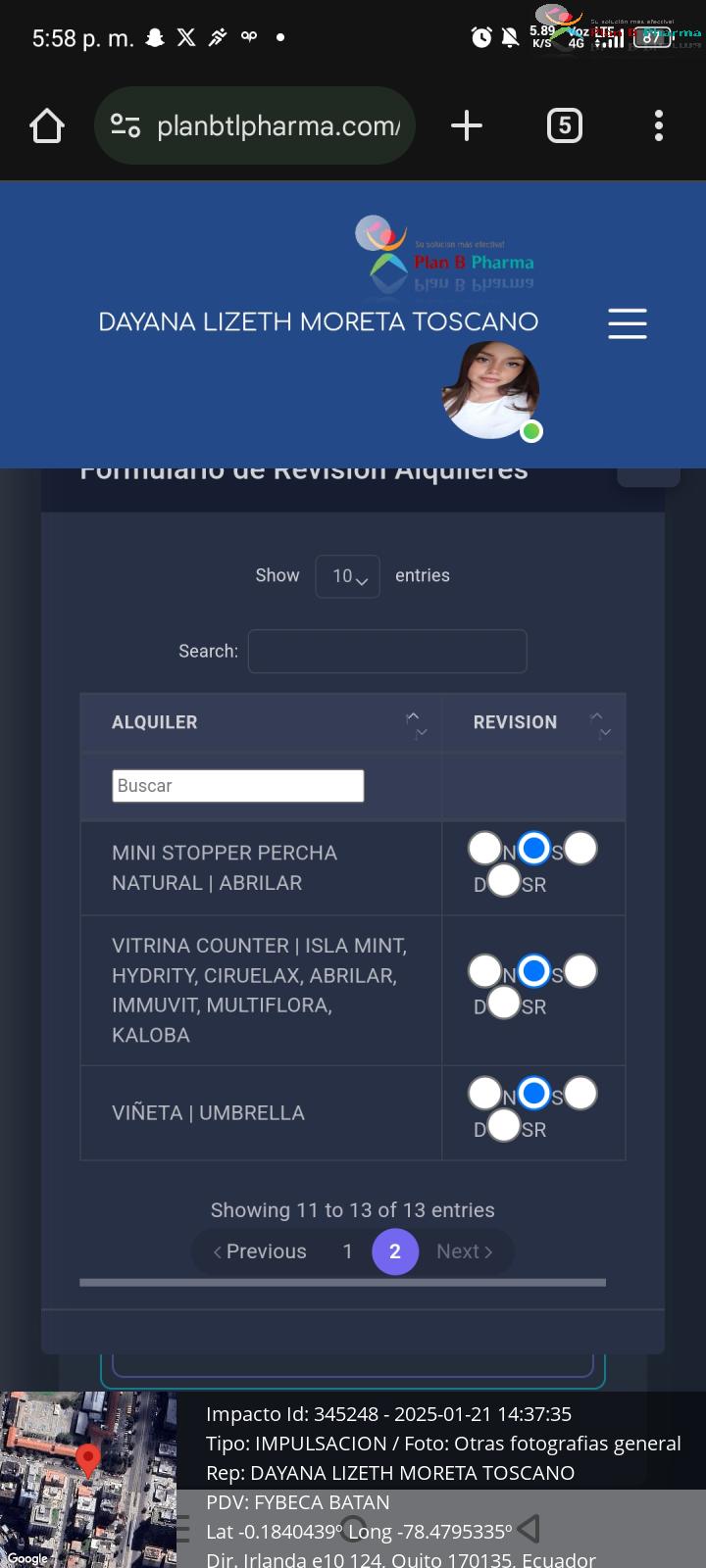Viewport: 706px width, 1568px height.
Task: Select pagination page 2
Action: (395, 1251)
